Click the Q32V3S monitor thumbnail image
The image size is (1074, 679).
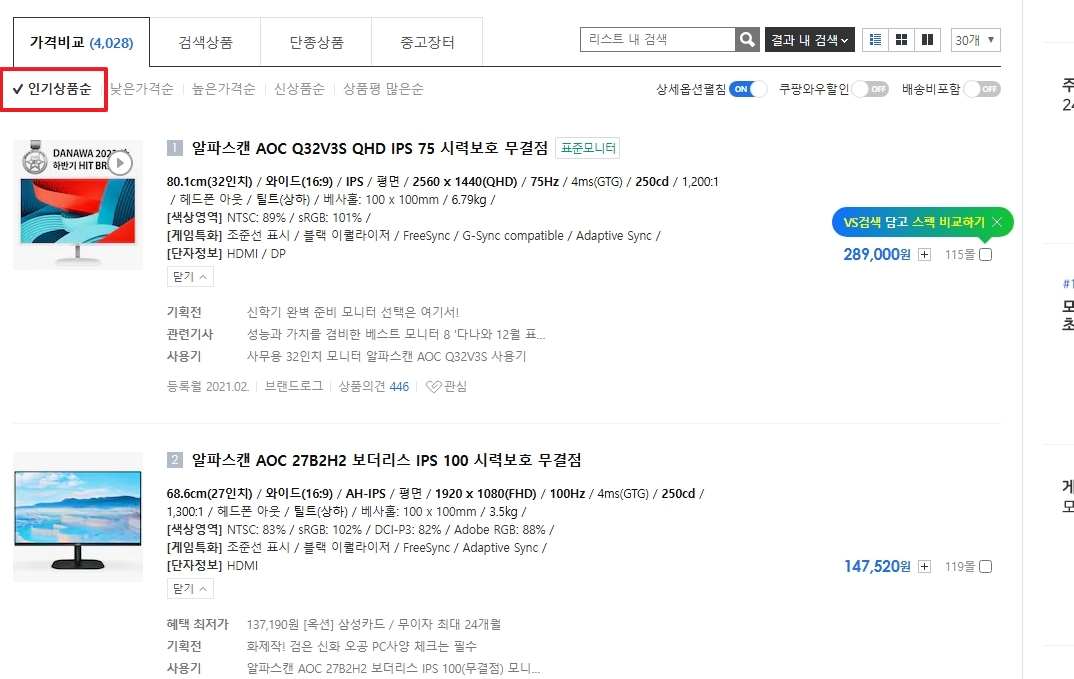coord(78,205)
